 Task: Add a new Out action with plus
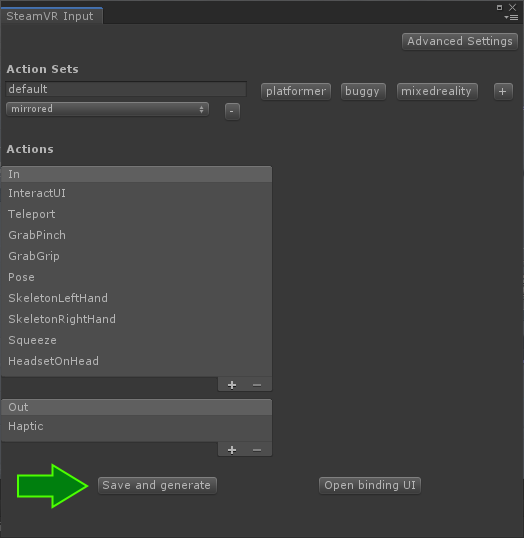click(x=232, y=450)
